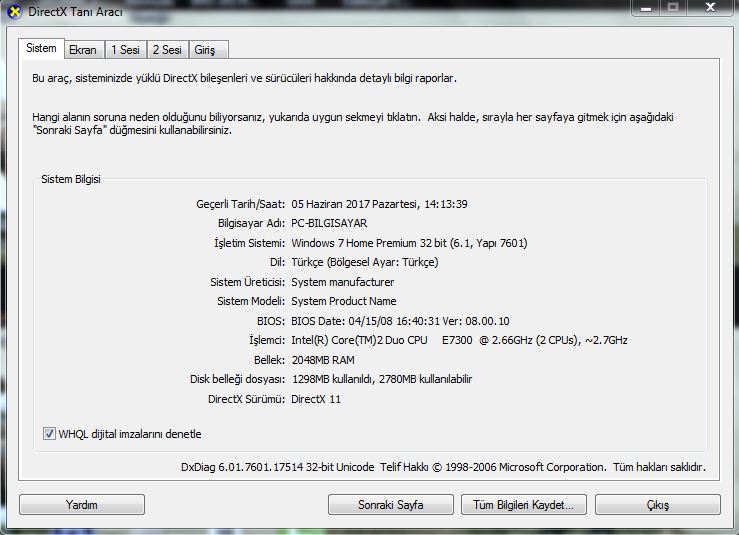Click the Çıkış button

tap(657, 505)
